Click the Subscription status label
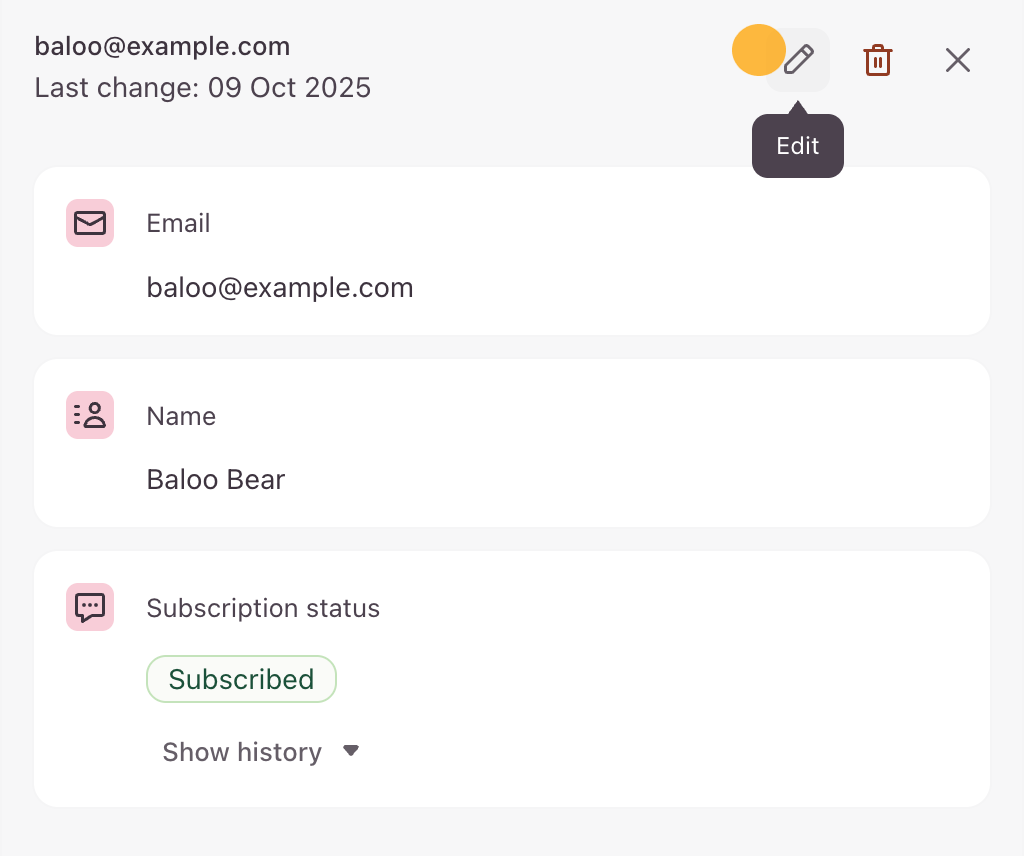The width and height of the screenshot is (1026, 856). 263,608
